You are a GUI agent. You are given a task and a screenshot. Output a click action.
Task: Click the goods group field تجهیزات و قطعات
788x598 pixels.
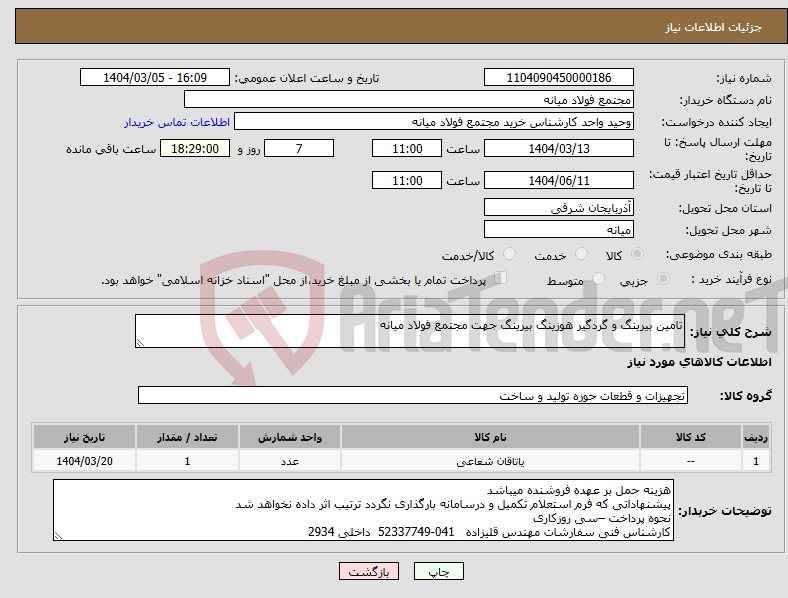413,395
